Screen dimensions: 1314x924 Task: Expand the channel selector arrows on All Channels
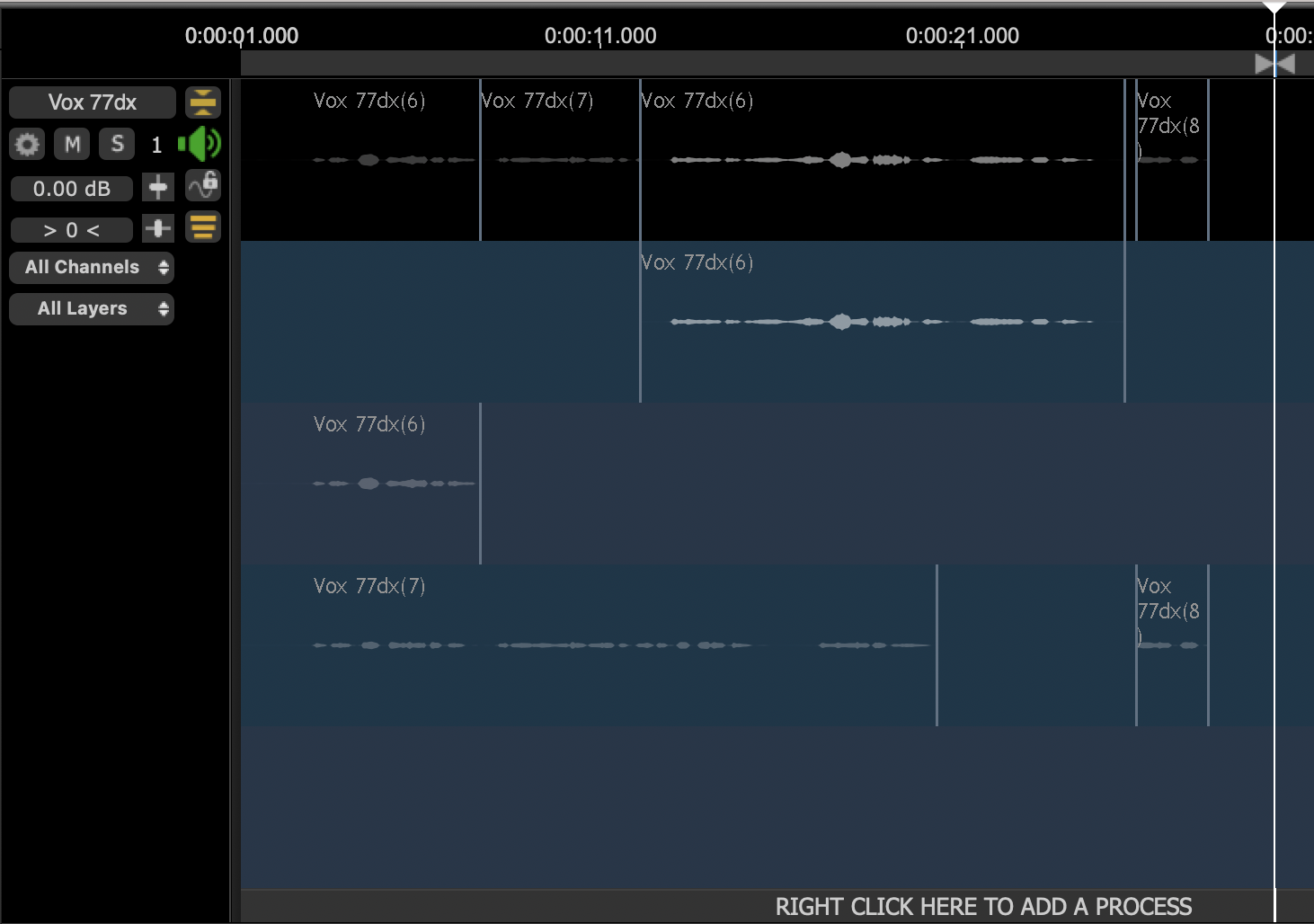163,267
